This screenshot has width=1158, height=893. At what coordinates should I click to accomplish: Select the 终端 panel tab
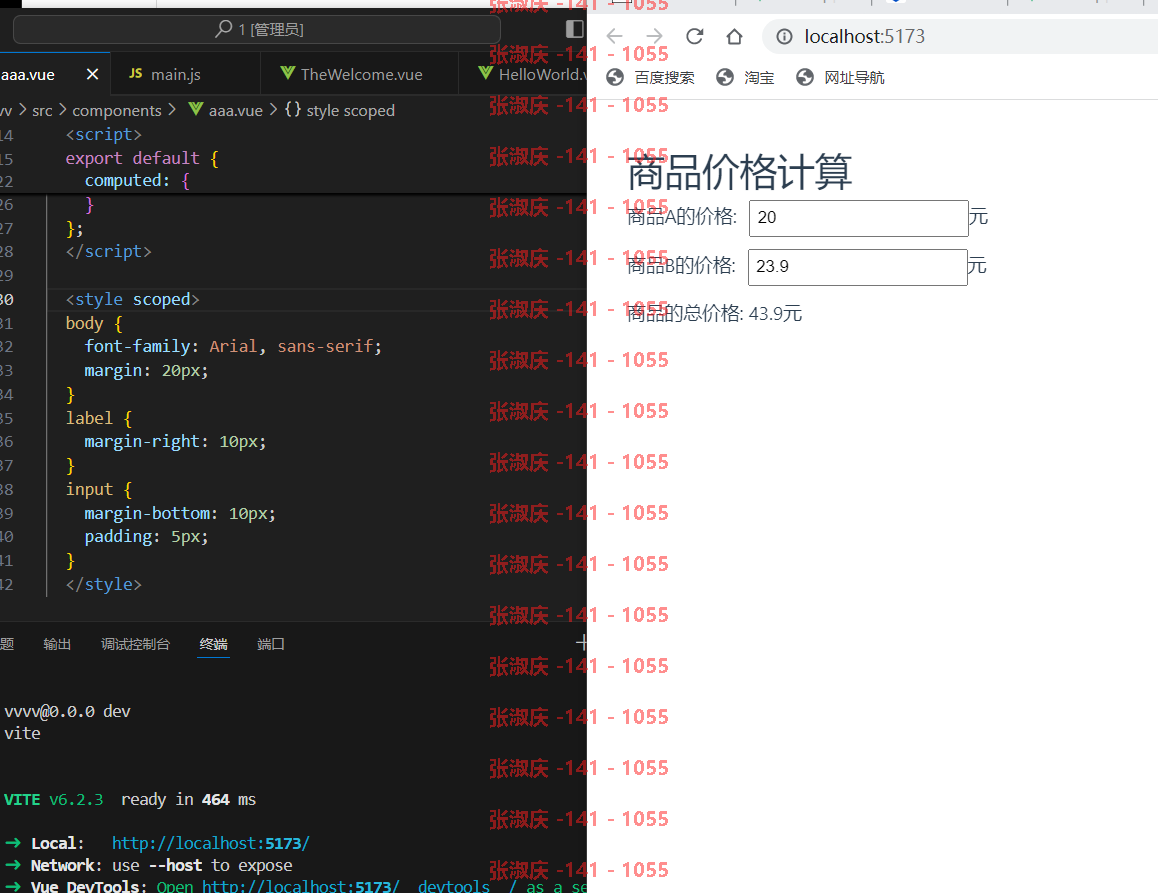213,644
